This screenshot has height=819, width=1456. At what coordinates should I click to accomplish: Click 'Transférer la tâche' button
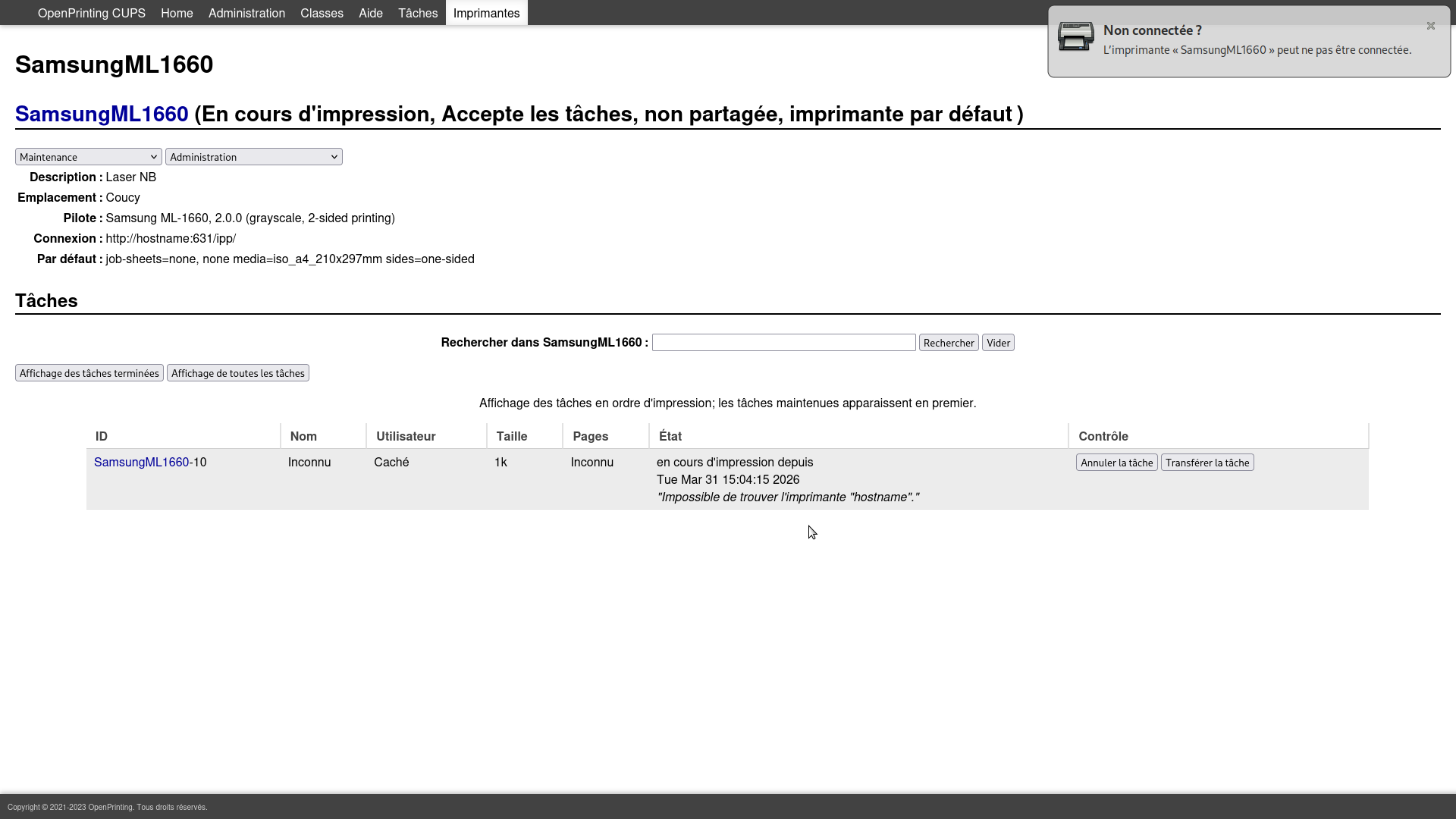tap(1207, 463)
